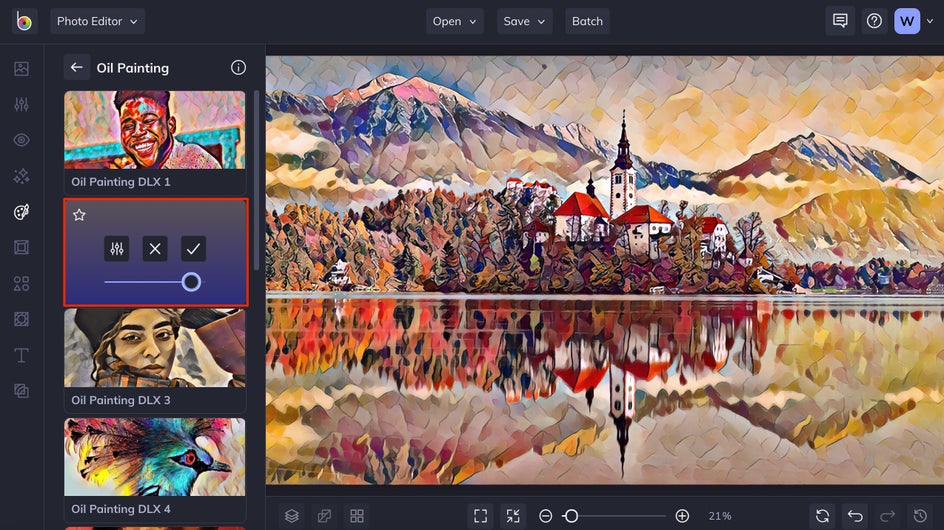Favorite the selected effect with star

coord(79,215)
